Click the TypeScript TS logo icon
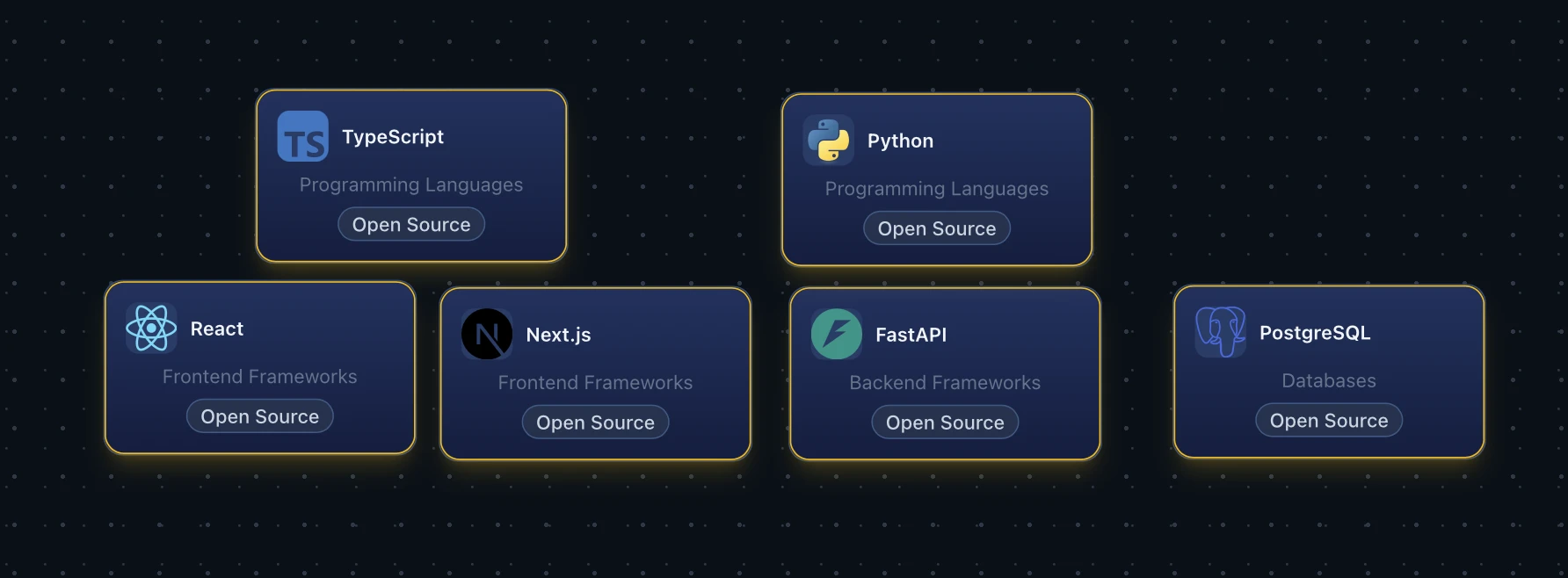 click(x=302, y=136)
